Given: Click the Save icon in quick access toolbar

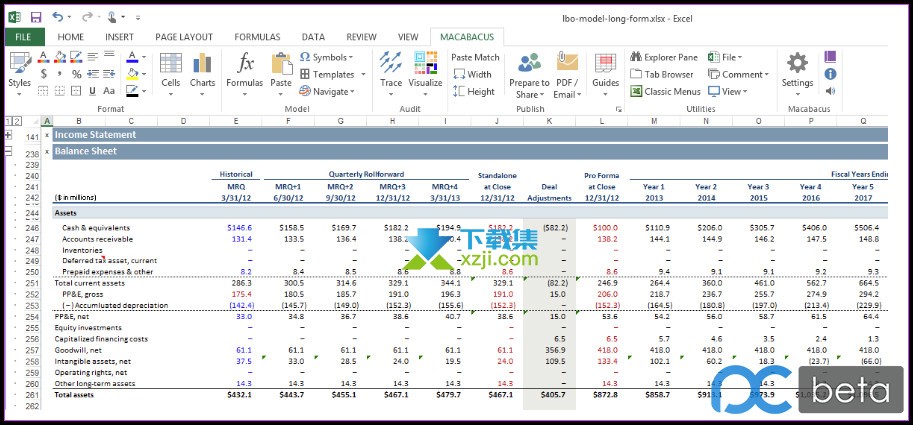Looking at the screenshot, I should click(x=36, y=17).
